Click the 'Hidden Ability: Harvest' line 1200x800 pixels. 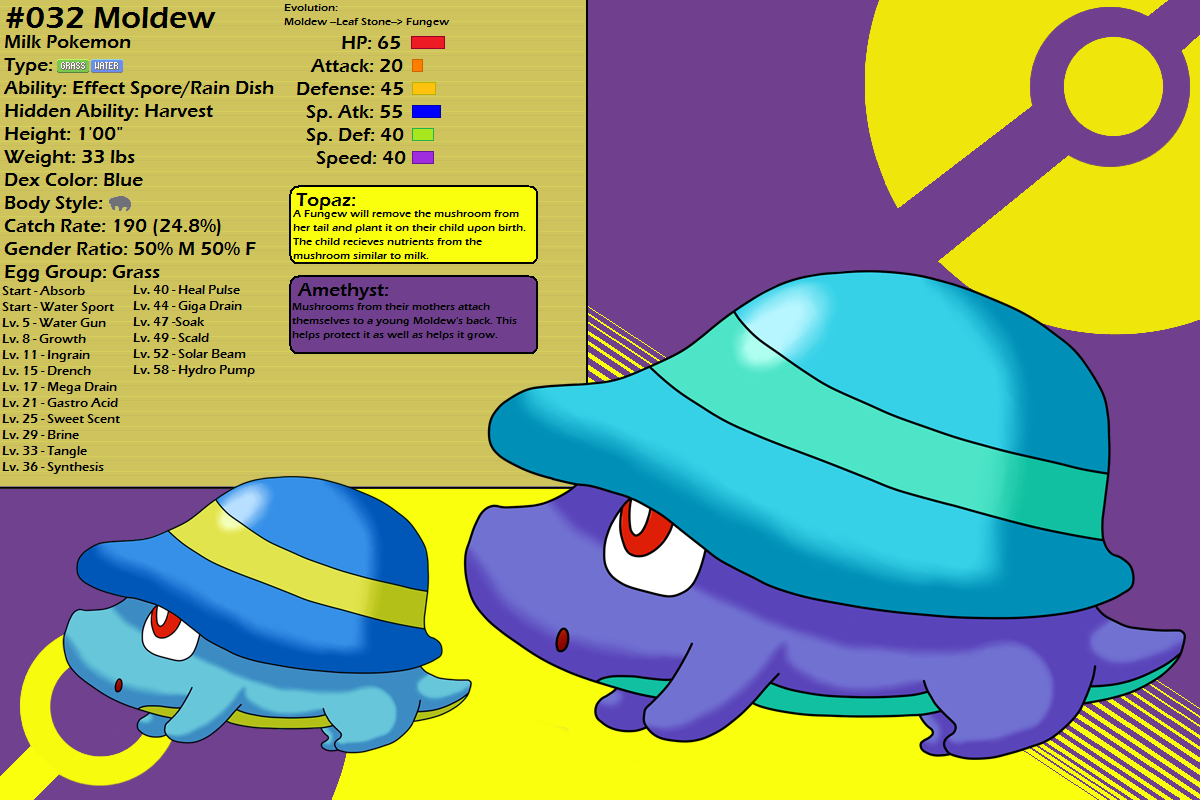point(109,111)
